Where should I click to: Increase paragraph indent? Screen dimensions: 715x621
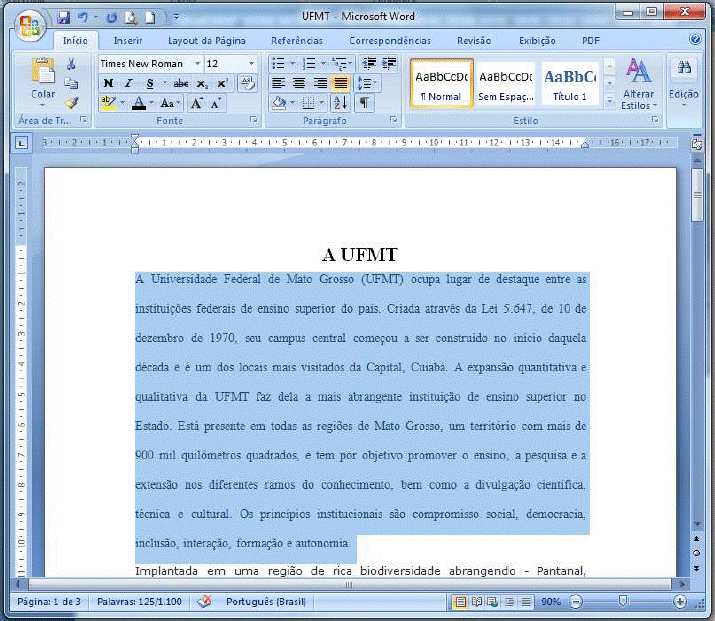click(x=389, y=63)
